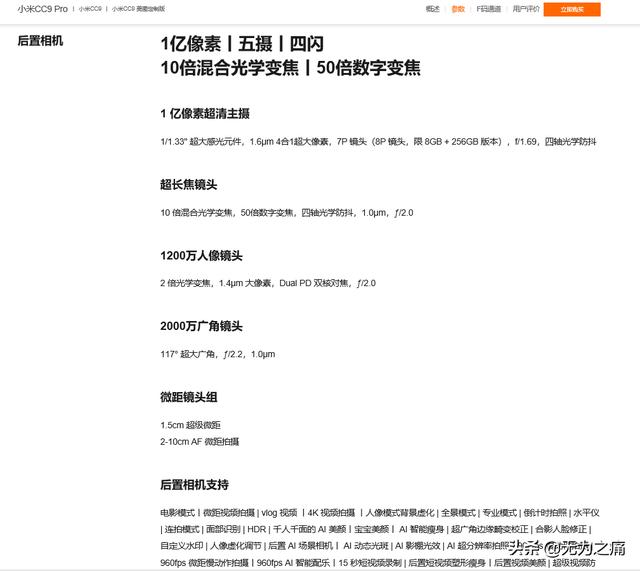
Task: Click the feature line starting 电影模式
Action: click(x=380, y=513)
